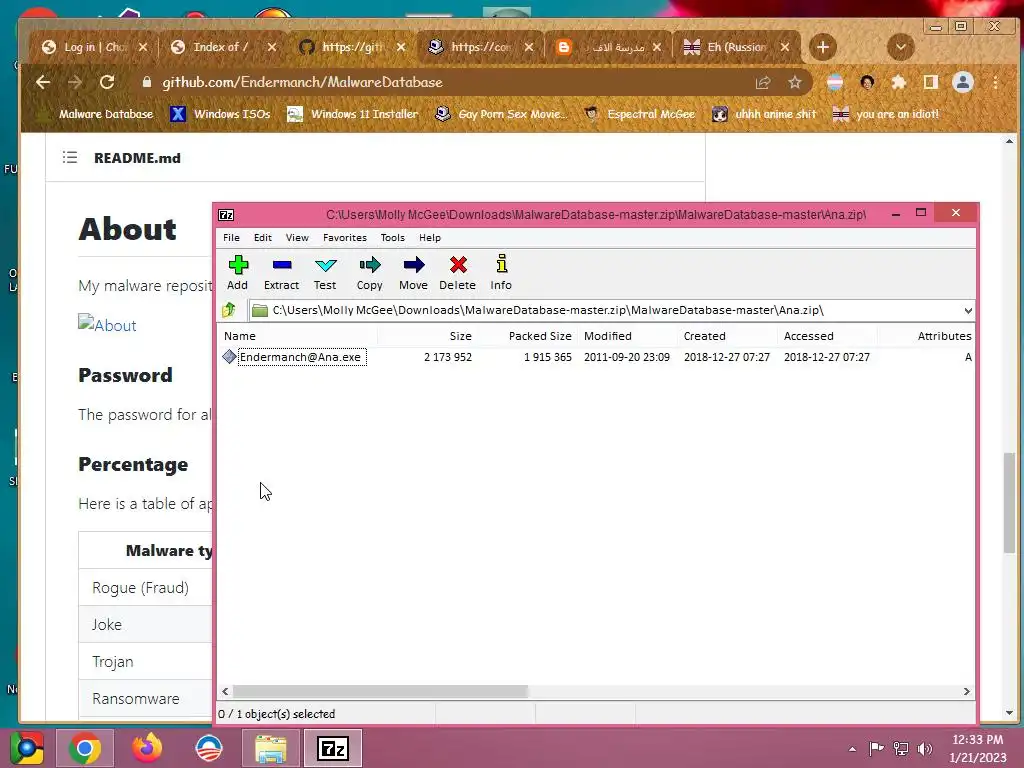This screenshot has width=1024, height=768.
Task: Open the README outline list icon
Action: (x=70, y=157)
